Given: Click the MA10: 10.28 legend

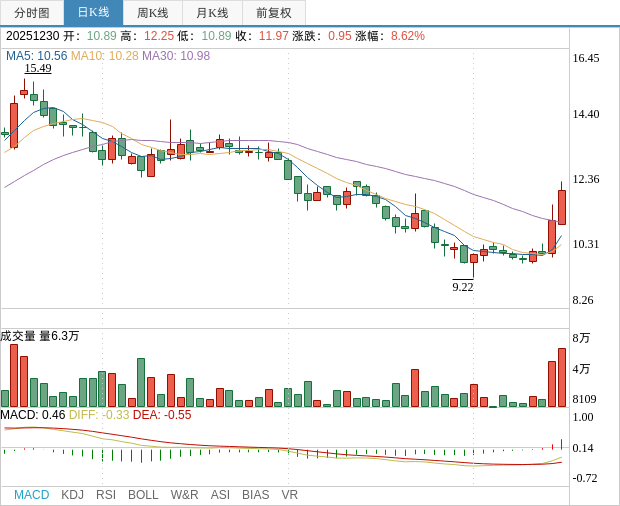Looking at the screenshot, I should (104, 56).
